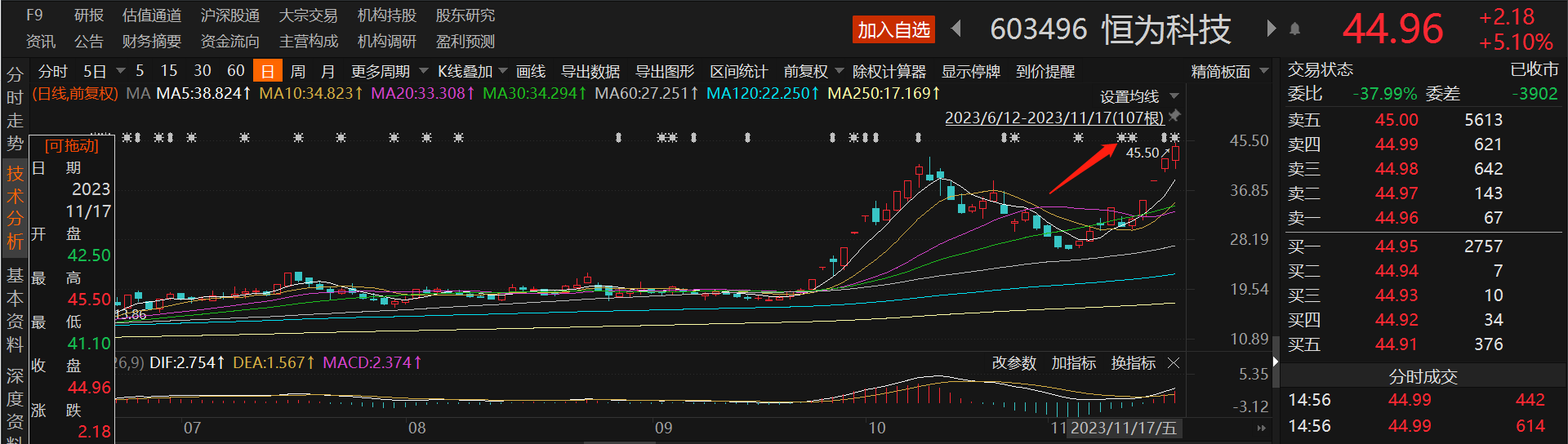Open the 财务摘要 menu item

point(152,42)
